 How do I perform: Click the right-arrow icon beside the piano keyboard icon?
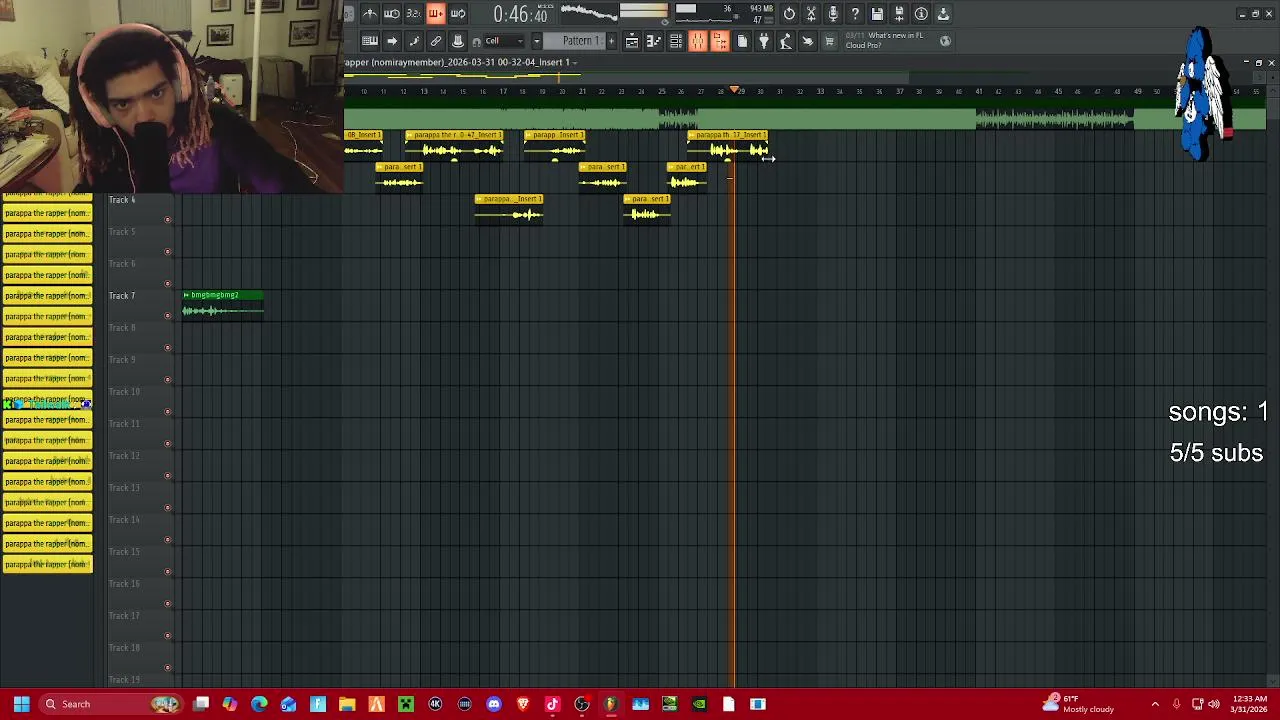pyautogui.click(x=392, y=41)
